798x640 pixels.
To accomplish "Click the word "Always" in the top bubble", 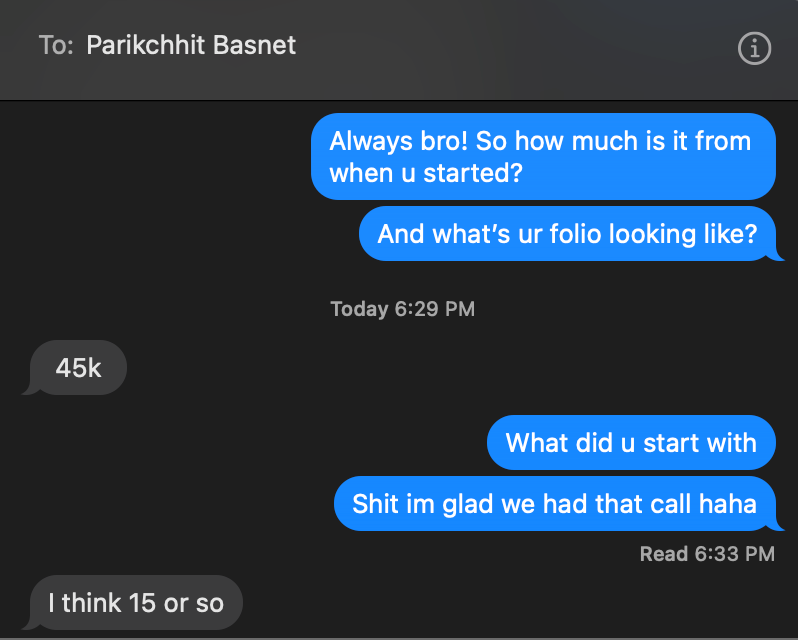I will pyautogui.click(x=370, y=141).
